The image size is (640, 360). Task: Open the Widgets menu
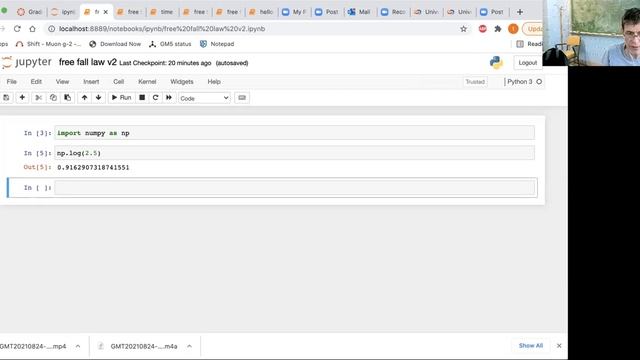pyautogui.click(x=182, y=82)
